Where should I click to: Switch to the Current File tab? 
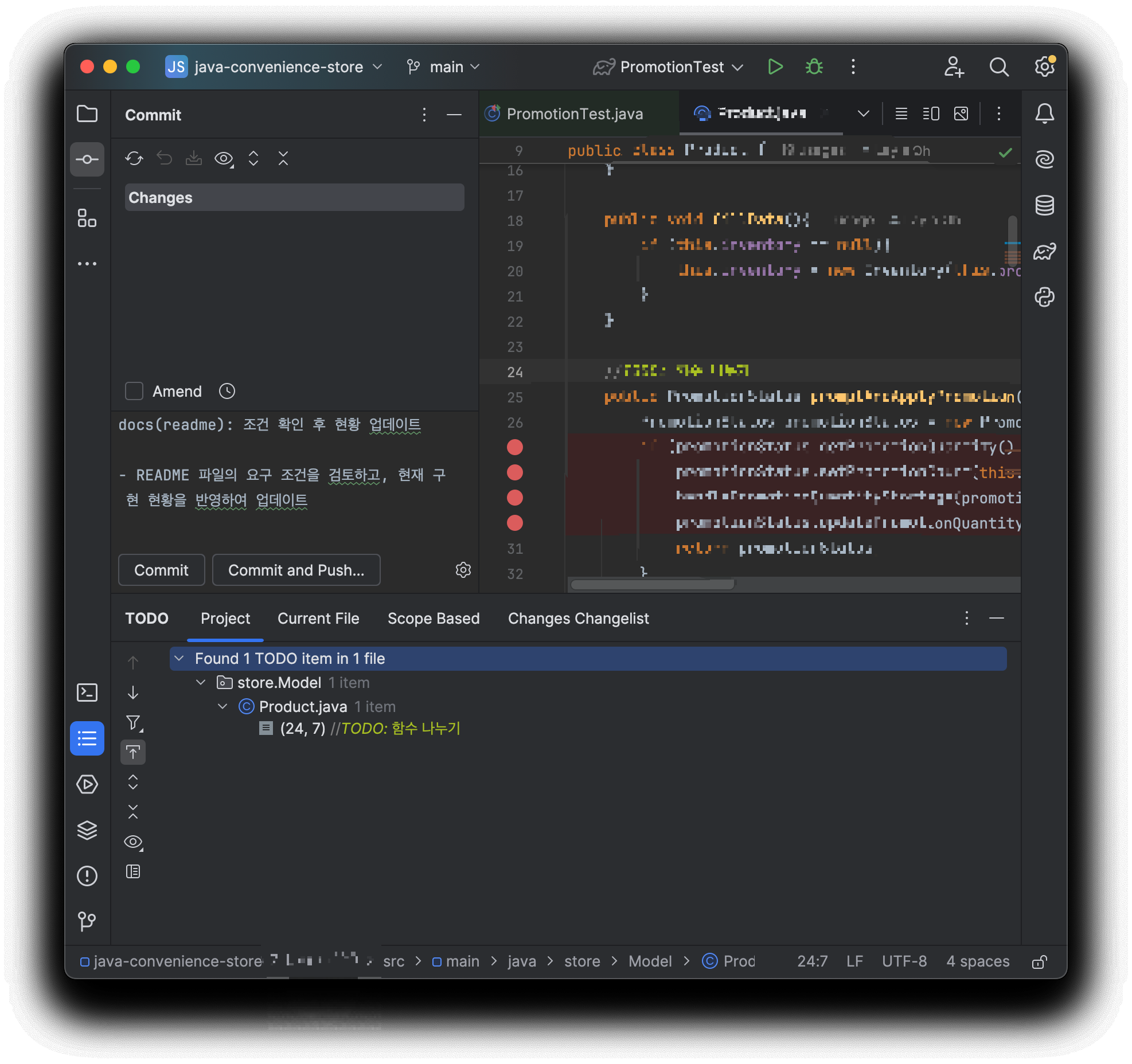pos(318,619)
